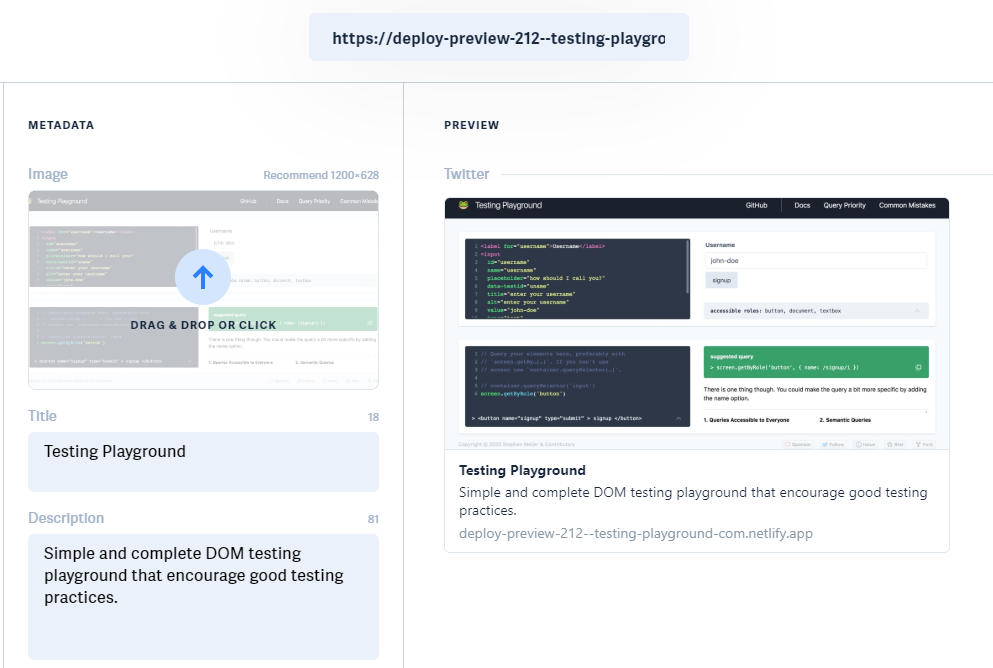Click the 'PREVIEW' section heading

coord(471,125)
